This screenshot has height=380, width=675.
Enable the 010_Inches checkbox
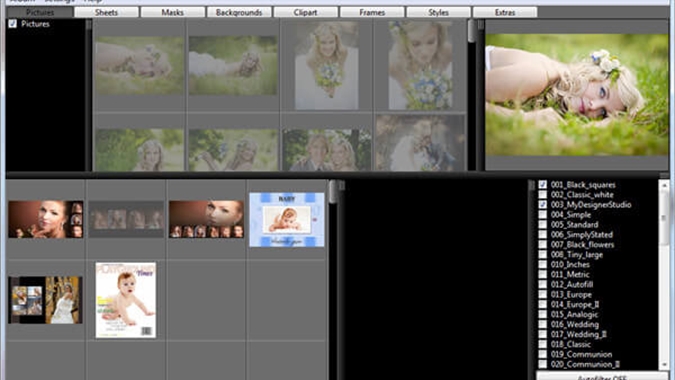point(542,264)
